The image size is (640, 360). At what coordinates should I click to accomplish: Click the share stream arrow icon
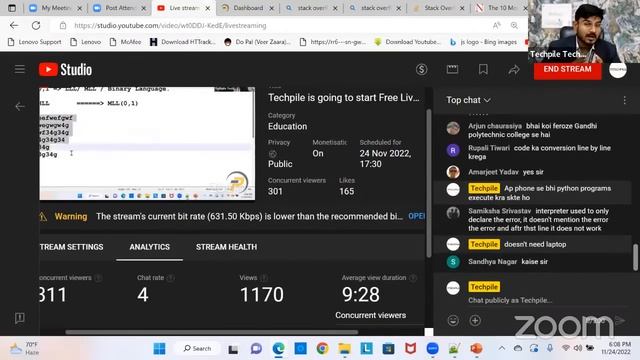[514, 70]
